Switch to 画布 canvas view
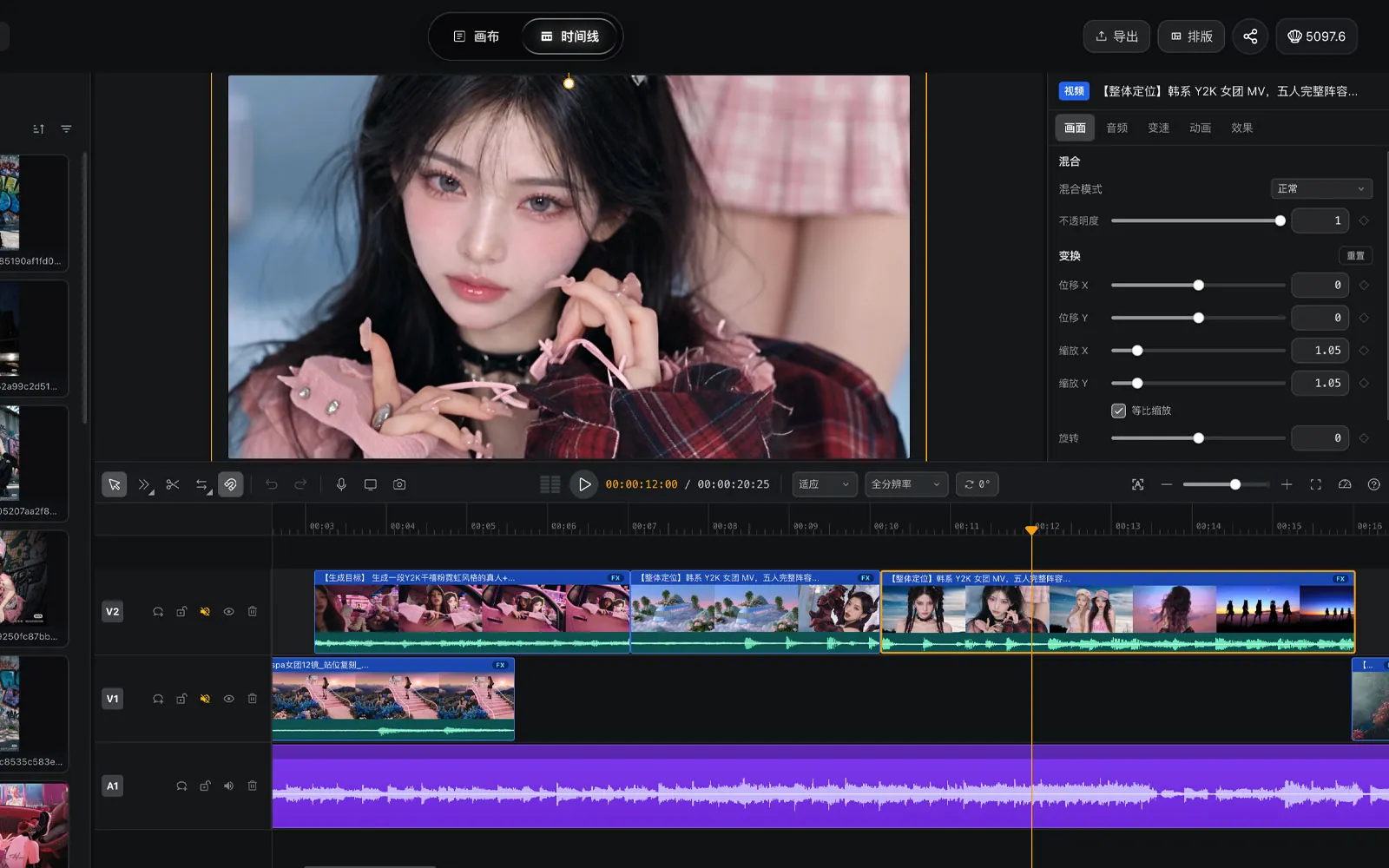 click(x=477, y=36)
